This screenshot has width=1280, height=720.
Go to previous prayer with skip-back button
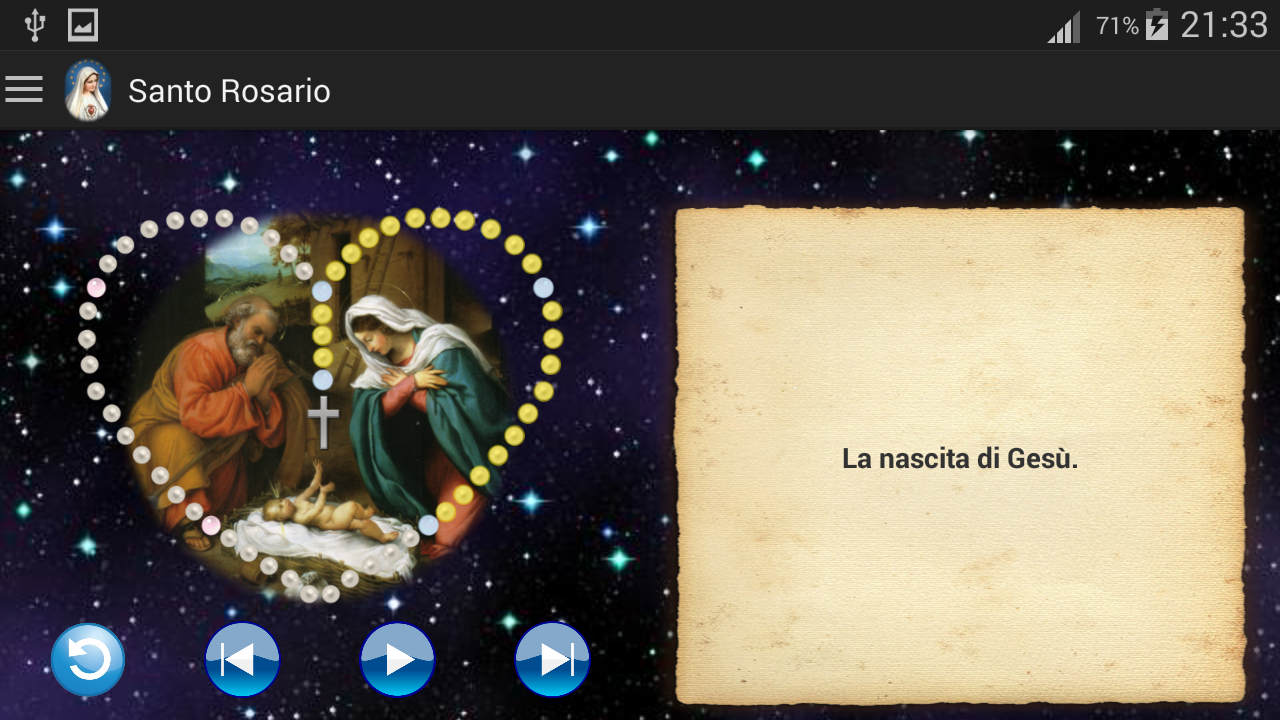[x=242, y=660]
